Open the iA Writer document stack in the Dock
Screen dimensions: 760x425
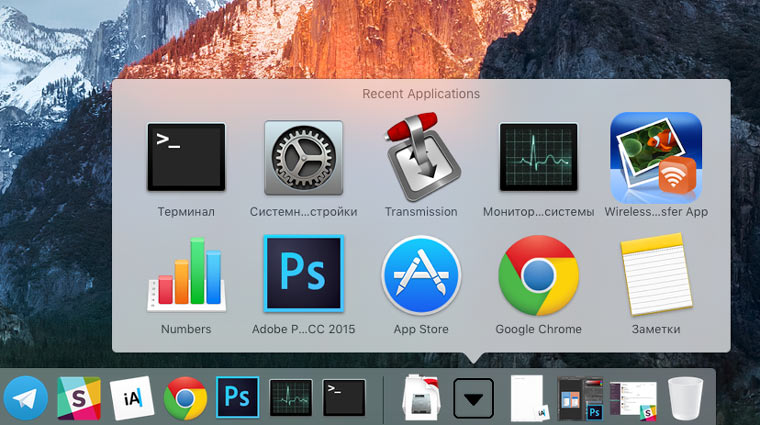click(529, 398)
